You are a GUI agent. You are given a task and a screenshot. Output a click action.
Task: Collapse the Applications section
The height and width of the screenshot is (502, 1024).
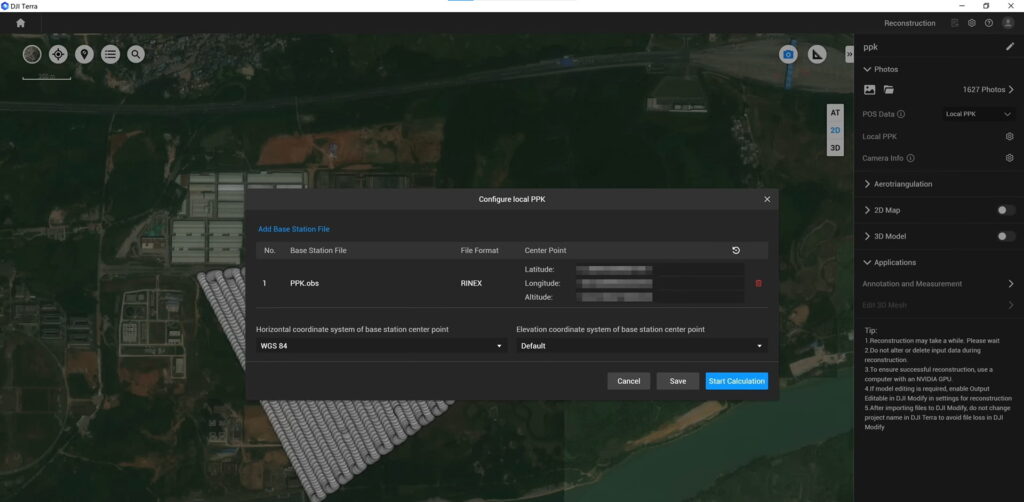[867, 262]
